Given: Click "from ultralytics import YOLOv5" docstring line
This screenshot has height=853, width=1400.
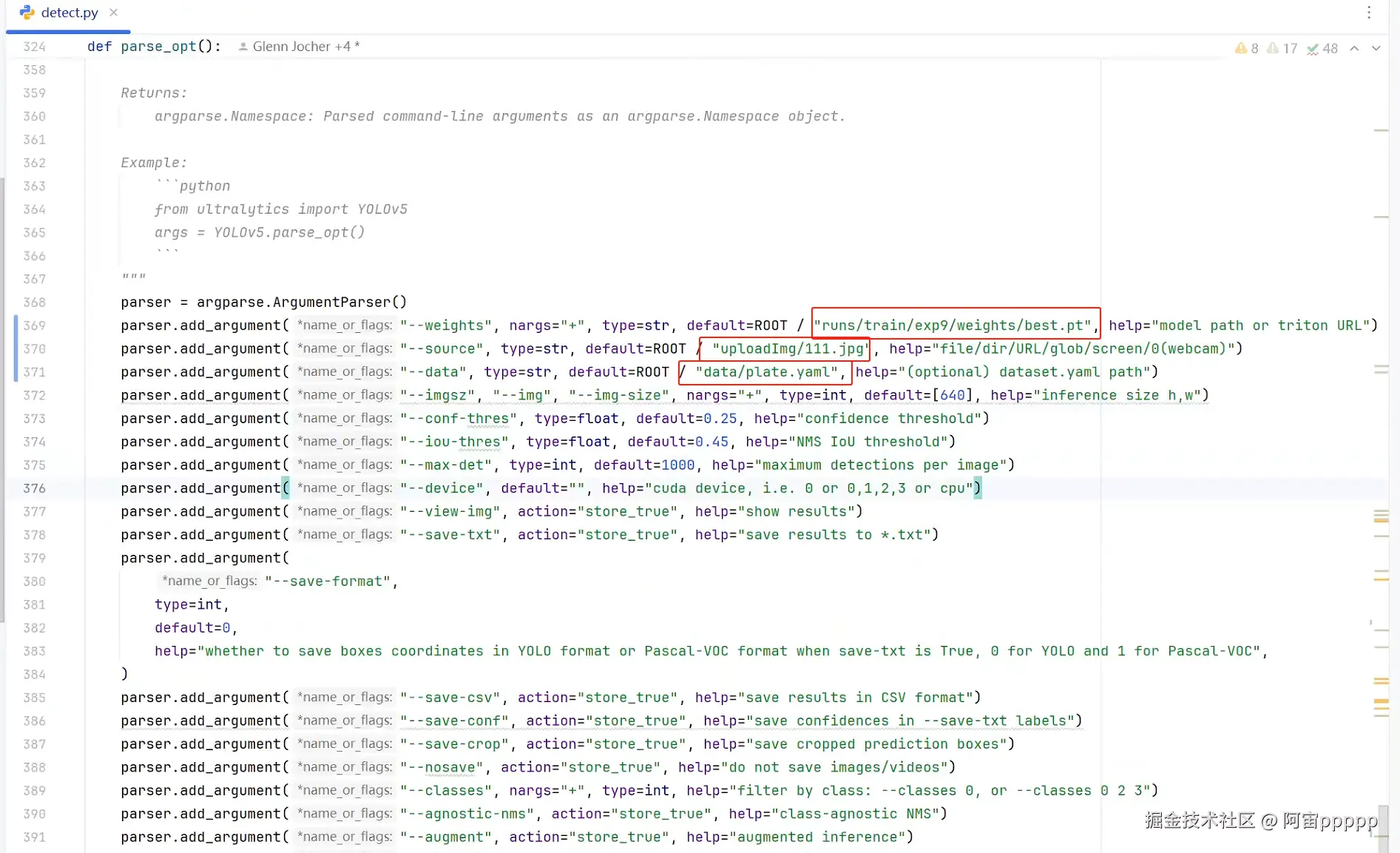Looking at the screenshot, I should point(281,209).
